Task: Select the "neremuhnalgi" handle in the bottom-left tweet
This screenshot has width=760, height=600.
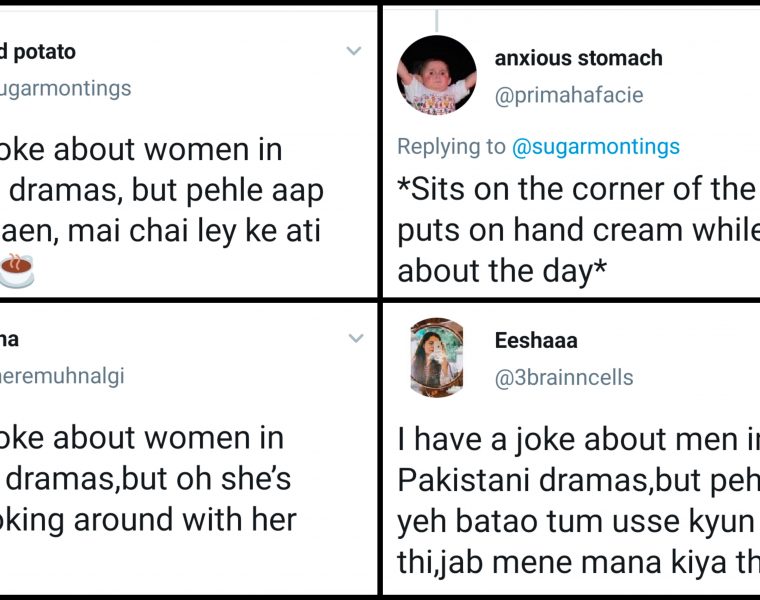Action: click(62, 376)
